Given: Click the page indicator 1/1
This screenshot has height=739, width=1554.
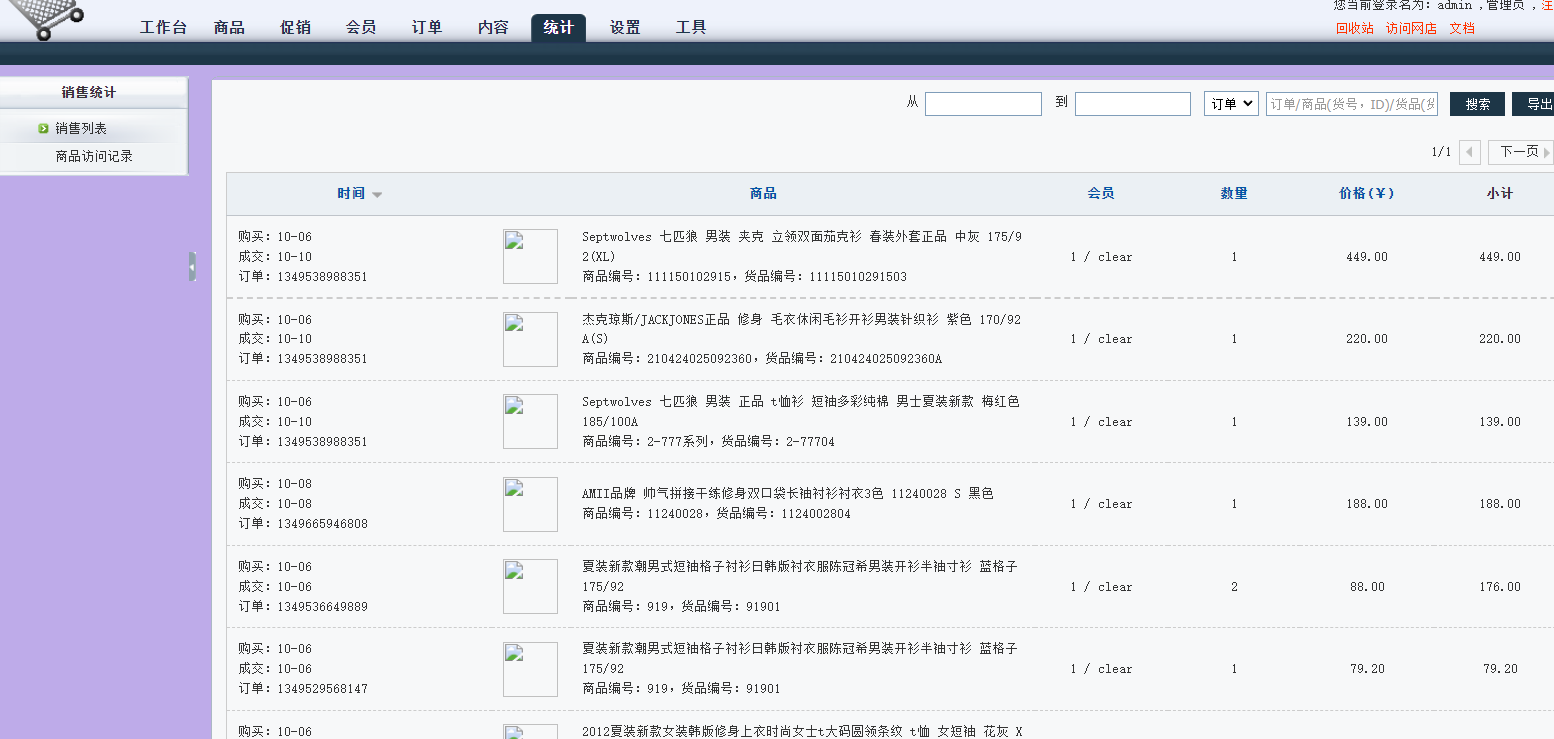Looking at the screenshot, I should click(x=1441, y=152).
